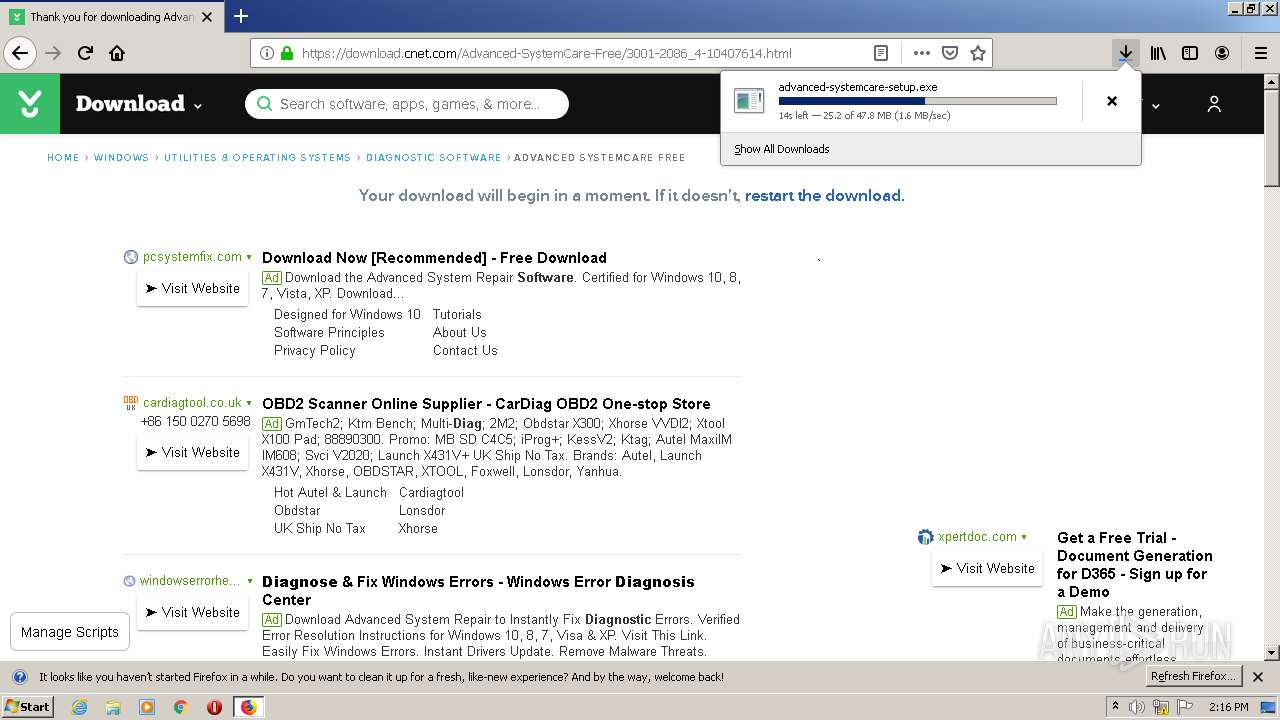
Task: Open the Xhorse sublink
Action: click(x=418, y=528)
